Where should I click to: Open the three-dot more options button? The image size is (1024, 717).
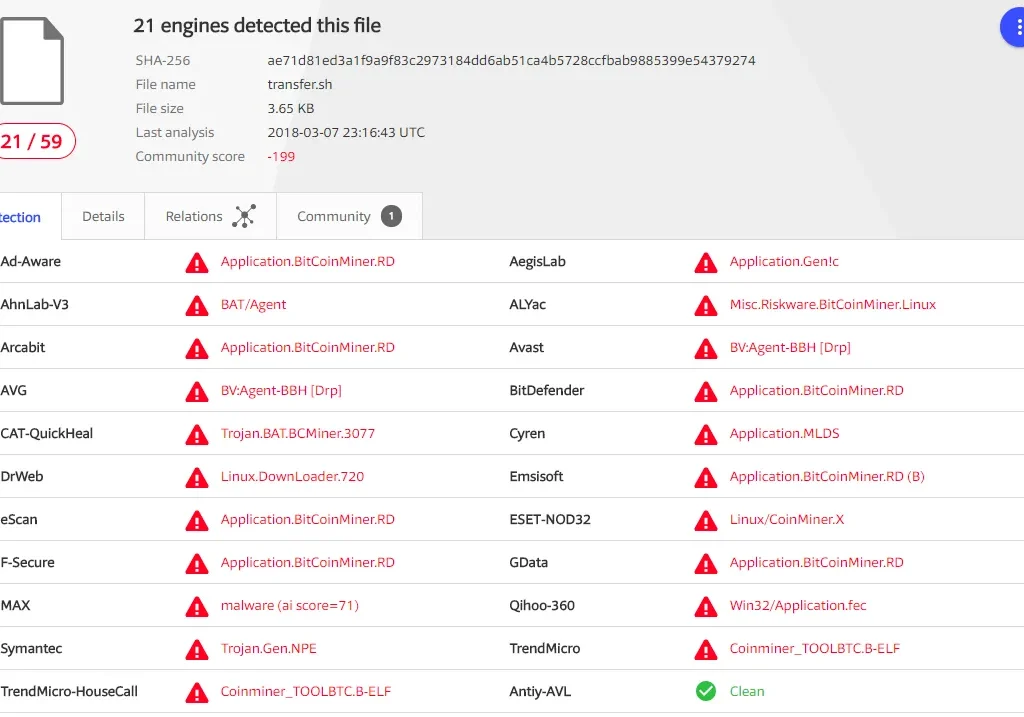pos(1013,27)
